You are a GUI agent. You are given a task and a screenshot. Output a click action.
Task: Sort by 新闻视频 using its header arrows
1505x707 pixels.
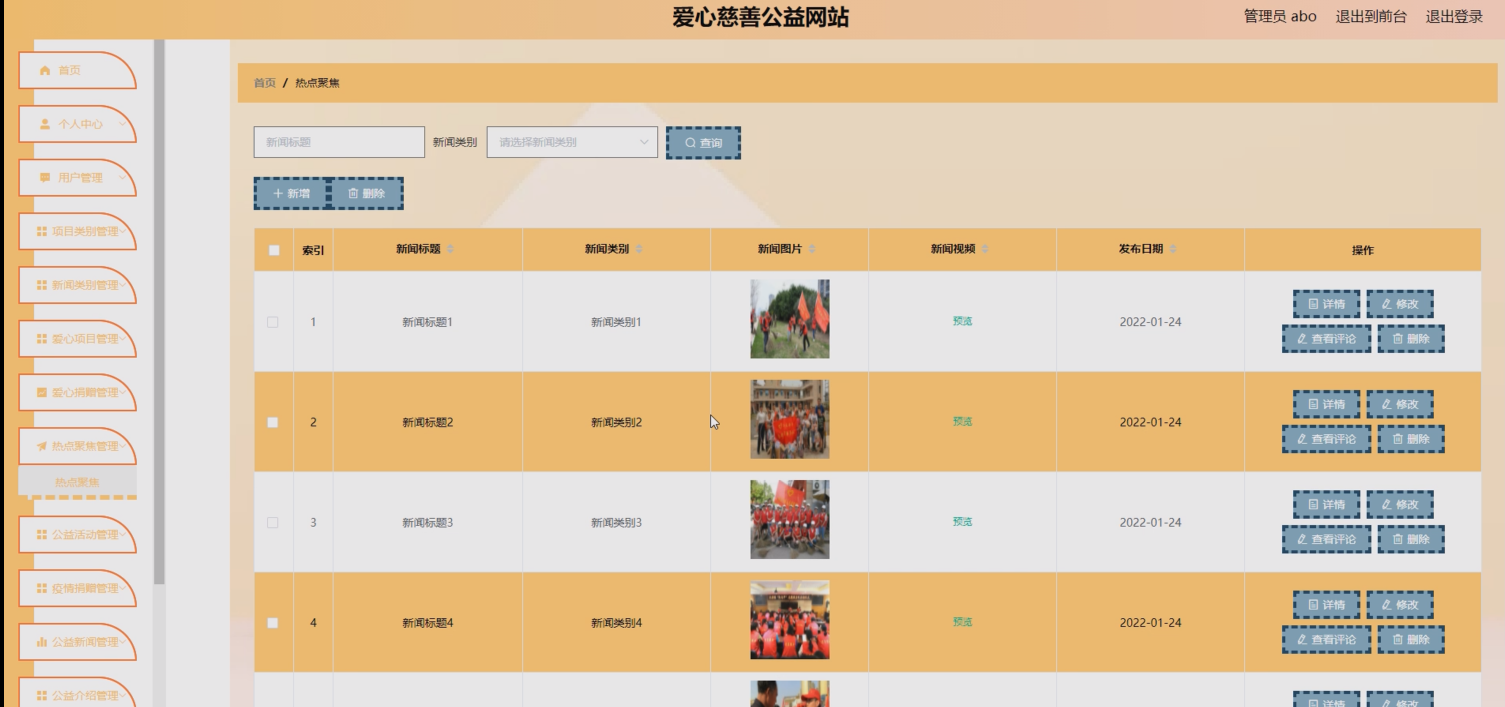985,249
